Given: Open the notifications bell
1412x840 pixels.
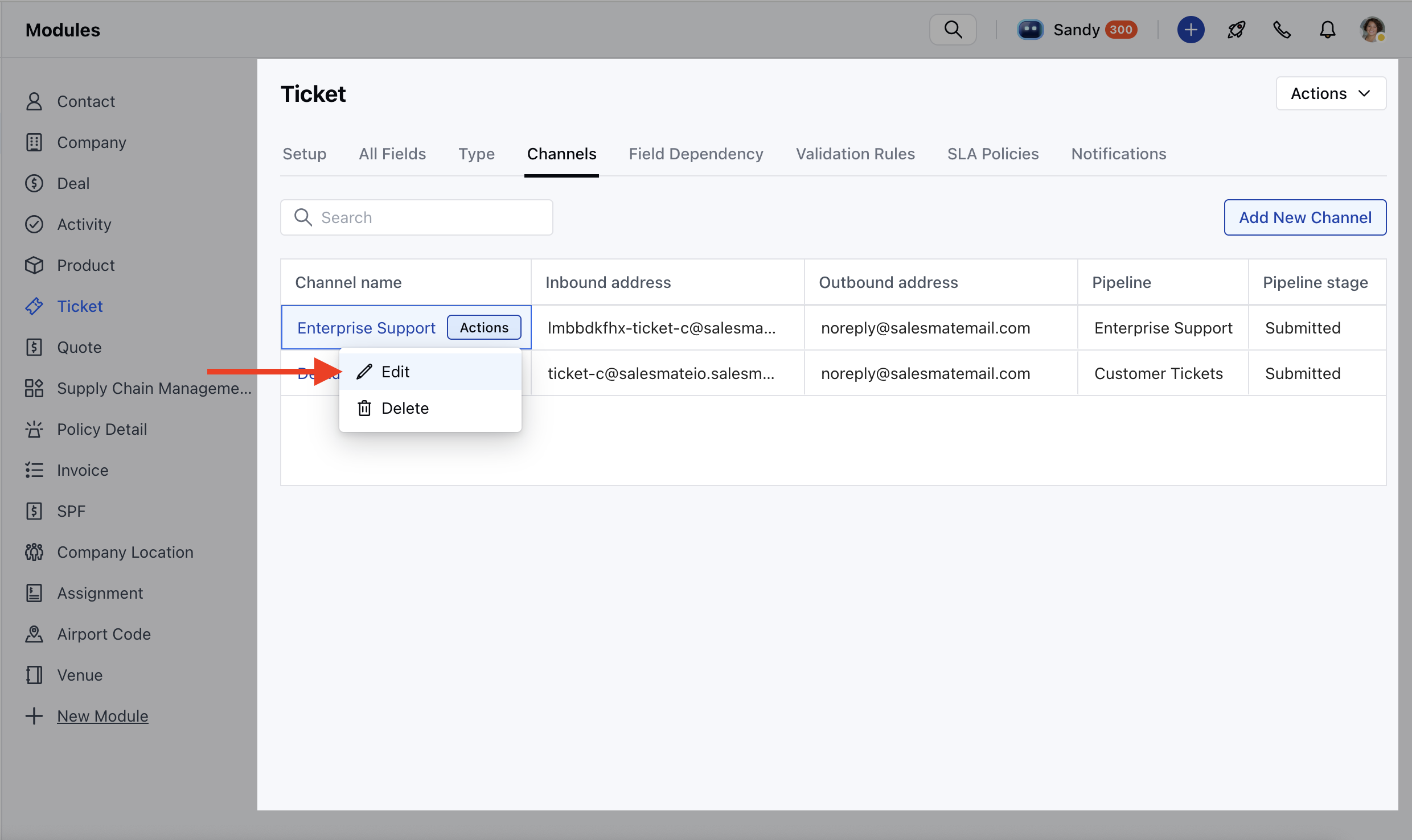Looking at the screenshot, I should click(1327, 30).
